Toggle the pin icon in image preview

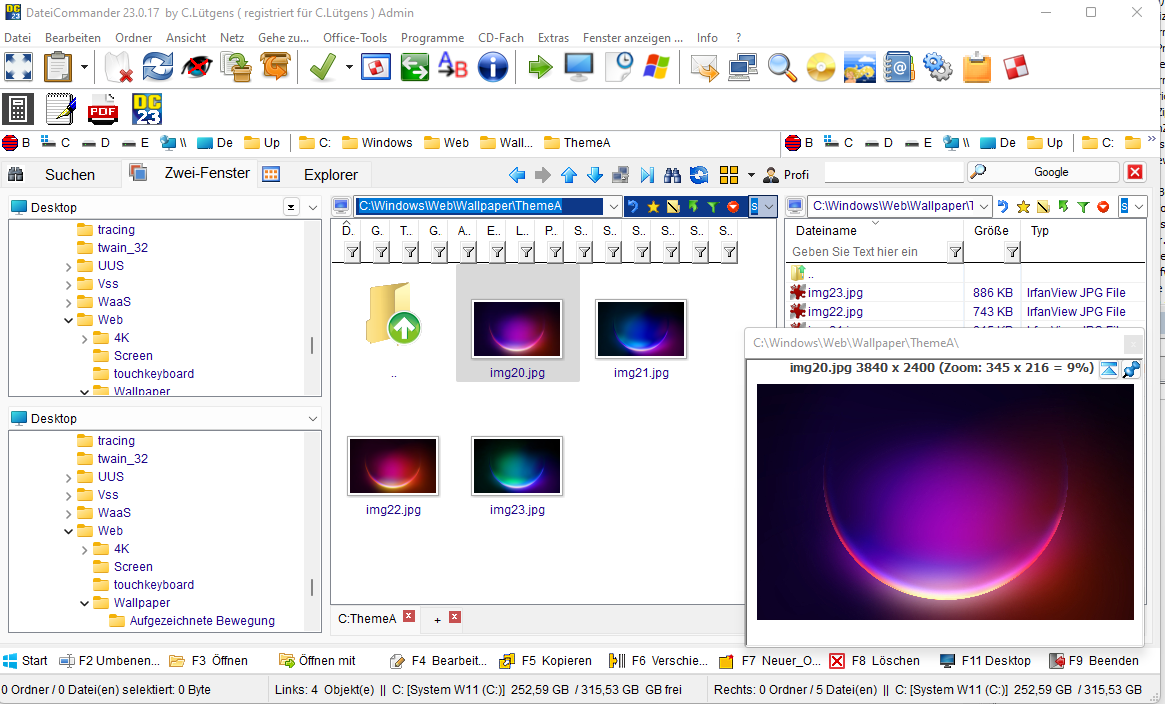coord(1131,370)
